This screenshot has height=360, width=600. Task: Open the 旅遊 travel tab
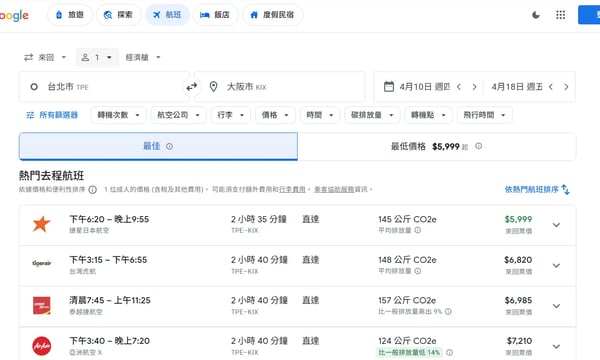pyautogui.click(x=70, y=15)
